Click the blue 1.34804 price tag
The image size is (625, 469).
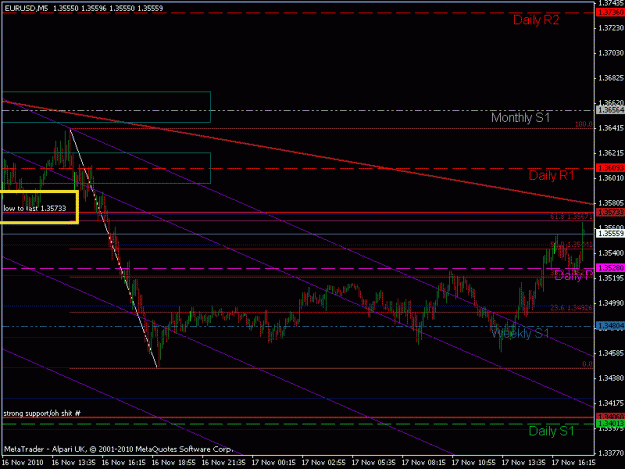(x=610, y=326)
